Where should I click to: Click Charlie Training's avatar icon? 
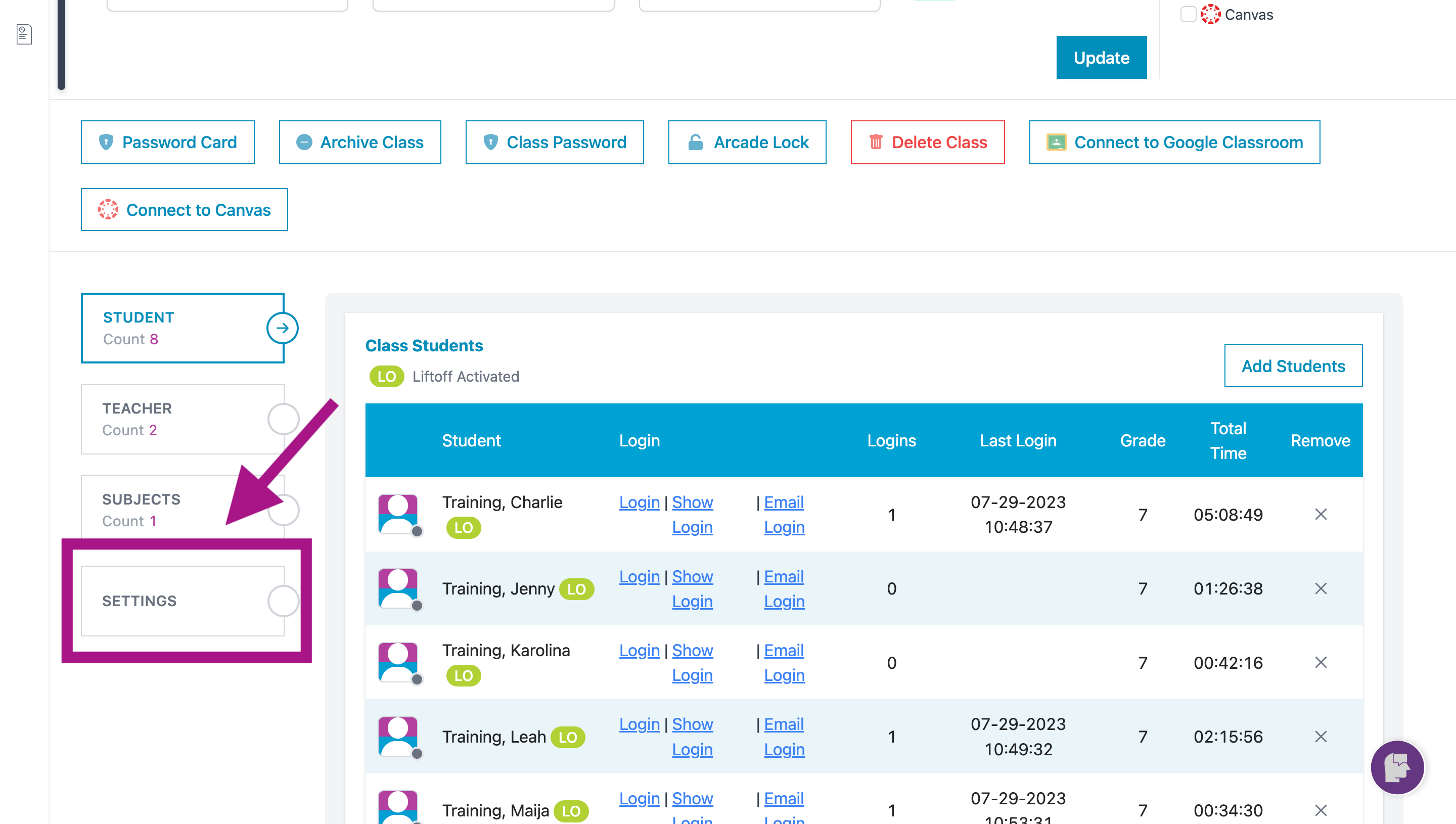398,515
